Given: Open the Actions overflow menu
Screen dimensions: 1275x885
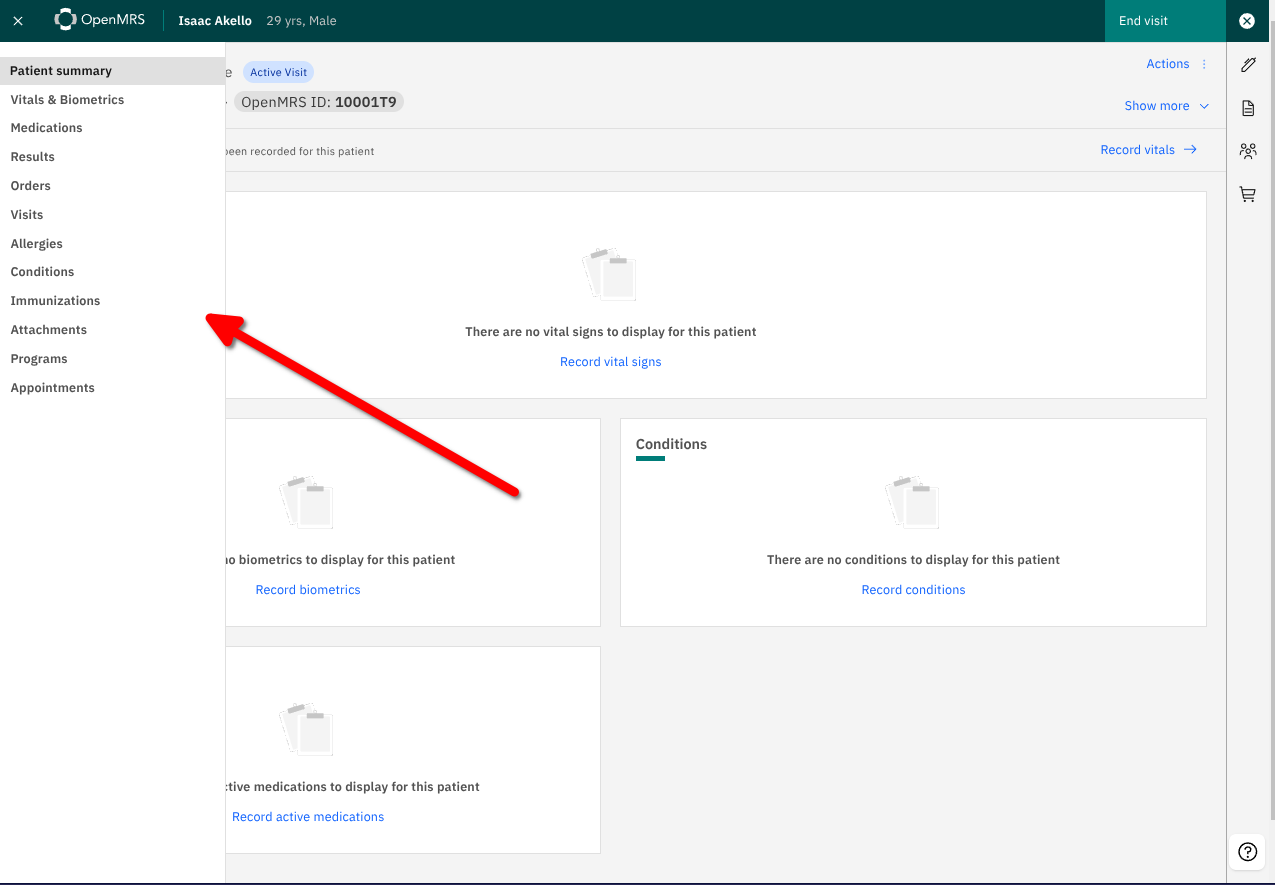Looking at the screenshot, I should 1177,64.
